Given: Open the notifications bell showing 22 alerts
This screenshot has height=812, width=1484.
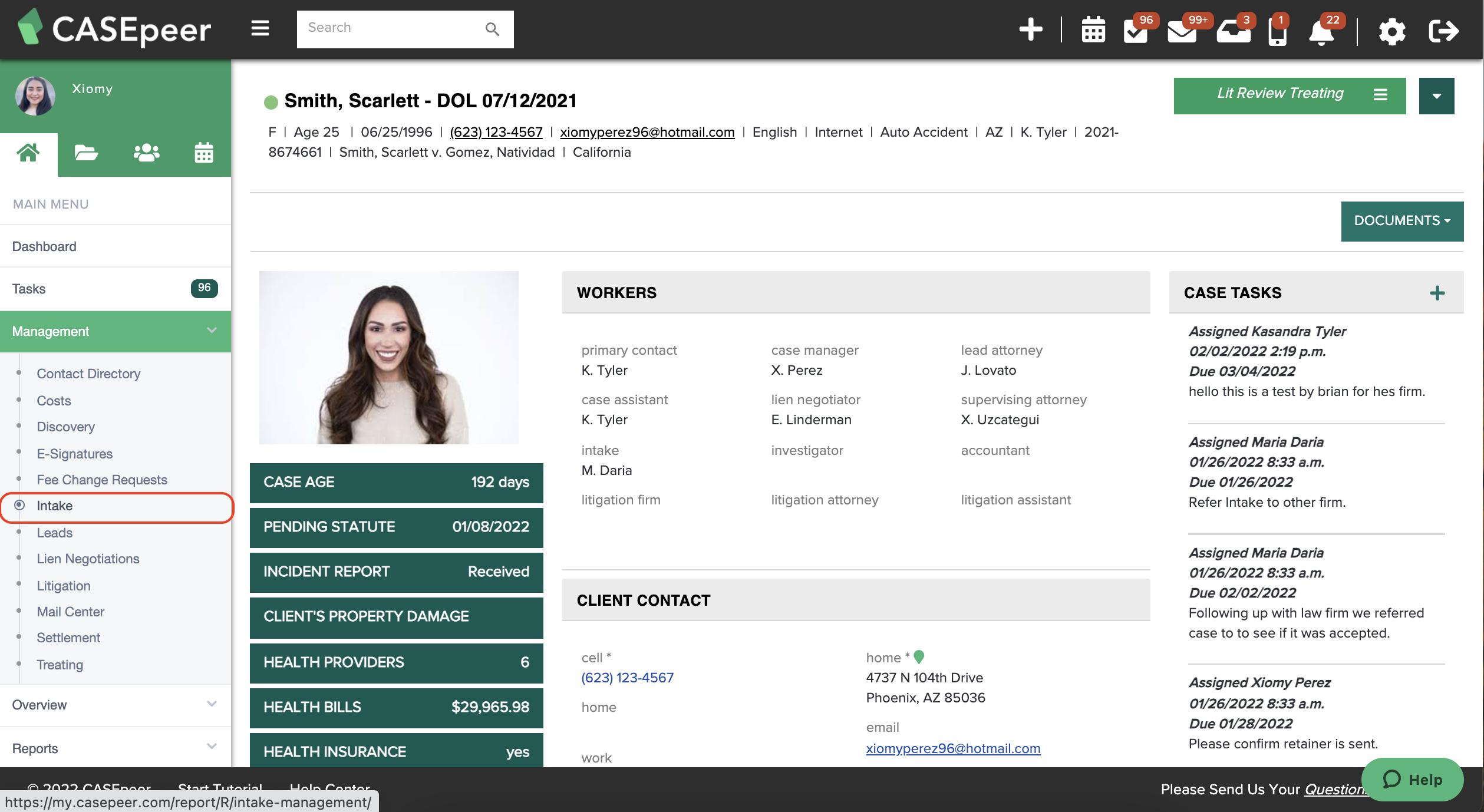Looking at the screenshot, I should click(1321, 32).
